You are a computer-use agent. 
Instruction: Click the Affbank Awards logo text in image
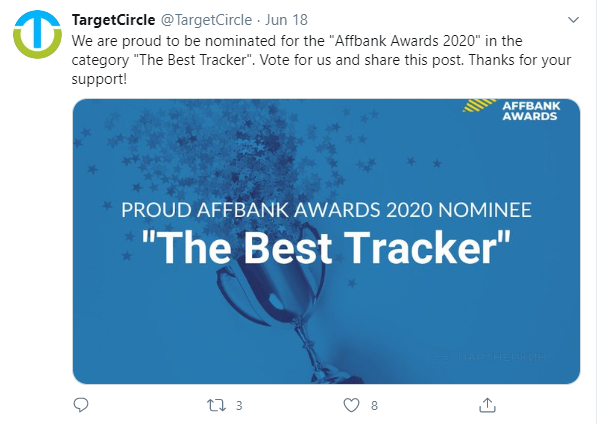pos(531,111)
